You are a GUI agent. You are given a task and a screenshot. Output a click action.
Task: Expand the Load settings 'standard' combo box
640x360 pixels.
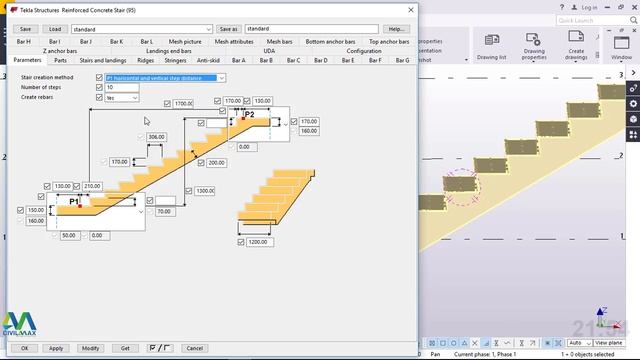click(208, 29)
